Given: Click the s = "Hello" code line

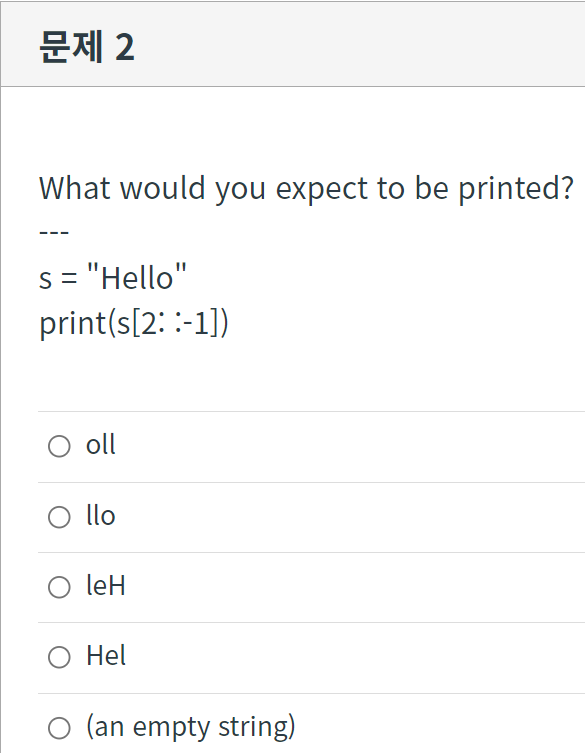Looking at the screenshot, I should pyautogui.click(x=112, y=278).
